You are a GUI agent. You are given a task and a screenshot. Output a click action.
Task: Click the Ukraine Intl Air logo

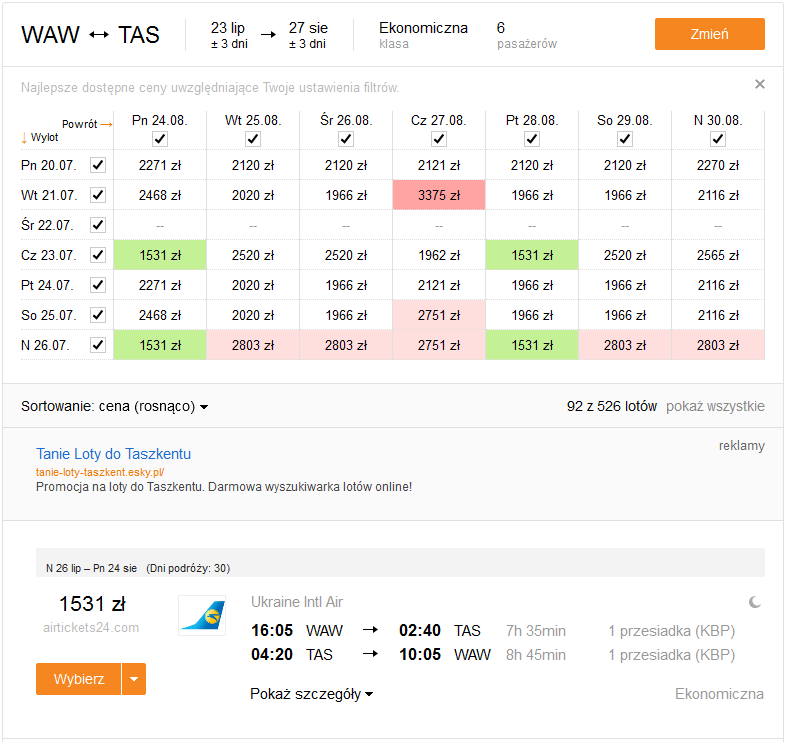(x=202, y=615)
